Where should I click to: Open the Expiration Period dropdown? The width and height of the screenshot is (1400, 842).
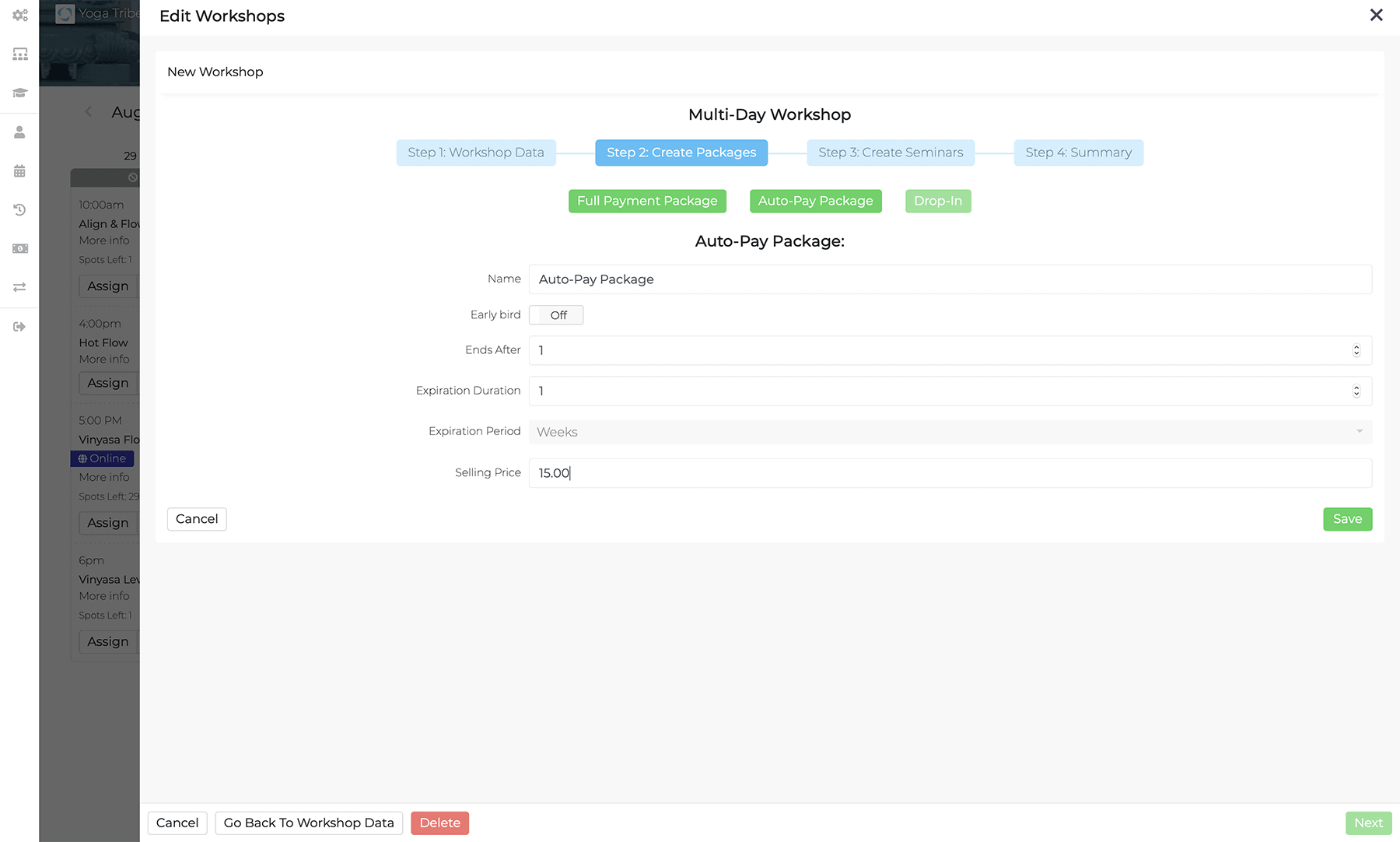tap(950, 432)
